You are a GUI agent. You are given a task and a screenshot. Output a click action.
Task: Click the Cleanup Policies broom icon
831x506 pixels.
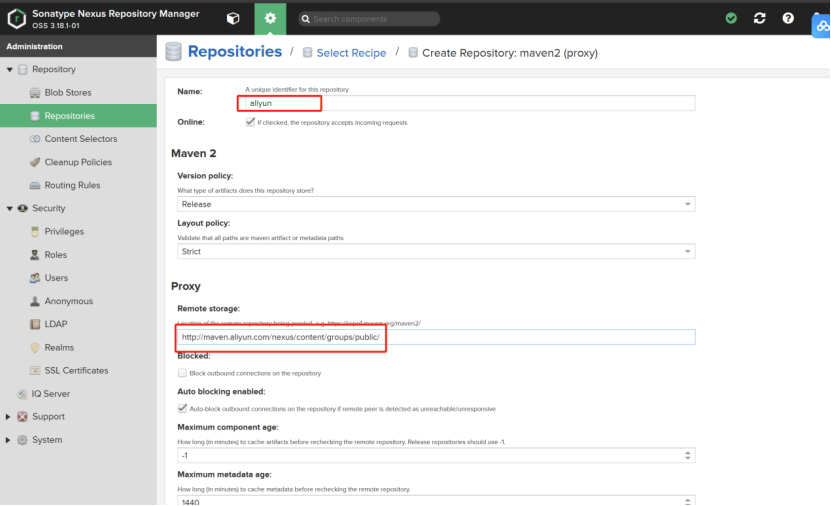[x=35, y=162]
